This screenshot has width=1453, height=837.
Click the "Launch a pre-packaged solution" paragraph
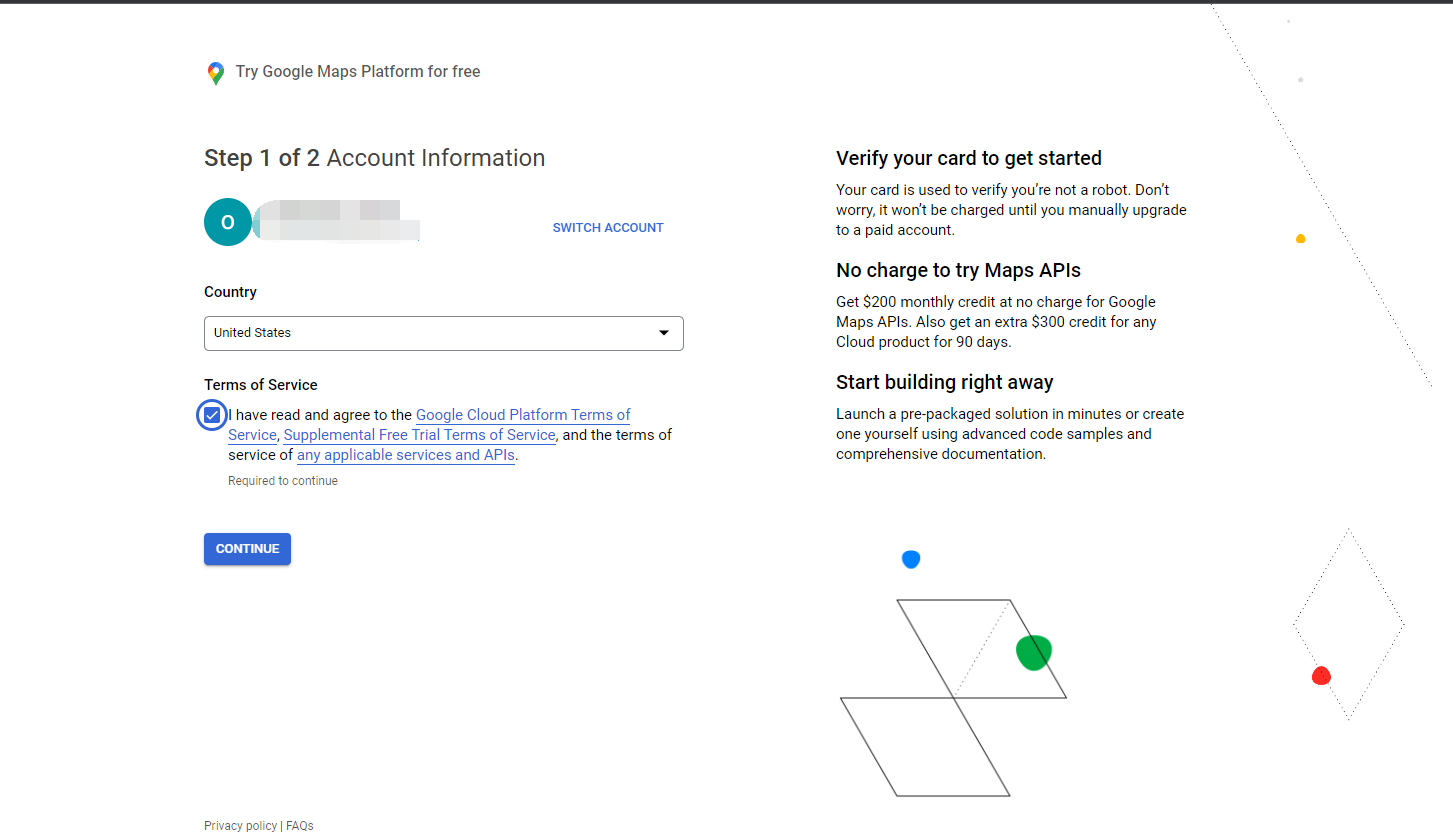tap(1010, 434)
